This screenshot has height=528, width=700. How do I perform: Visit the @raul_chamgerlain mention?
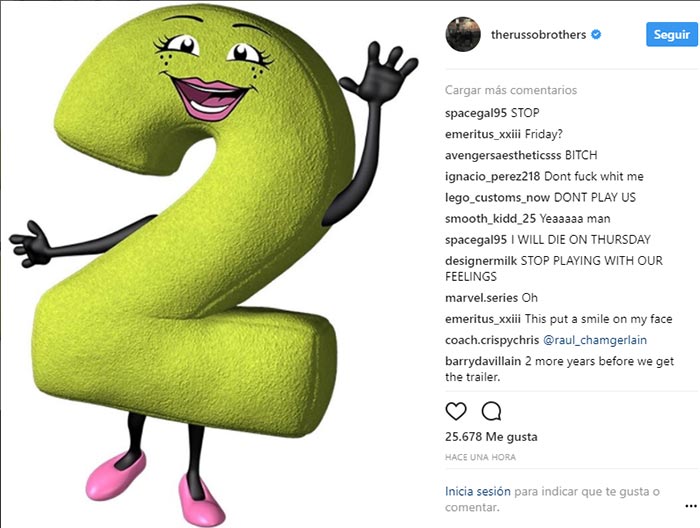[x=595, y=340]
